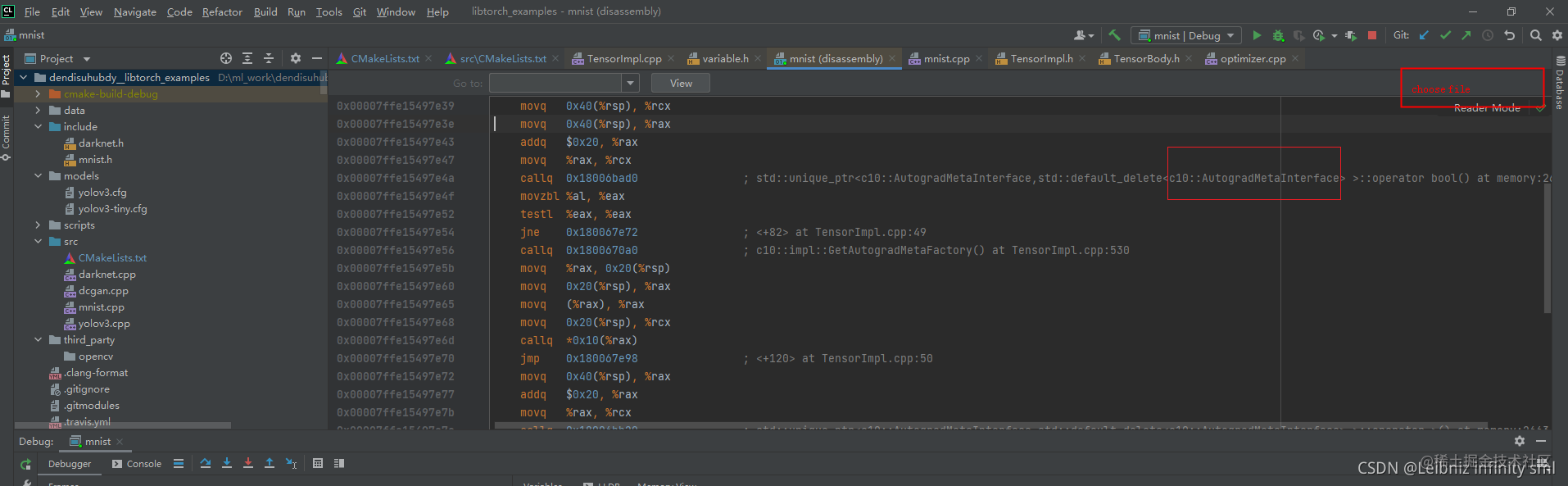This screenshot has height=486, width=1568.
Task: Step out with blue up arrow
Action: click(x=270, y=463)
